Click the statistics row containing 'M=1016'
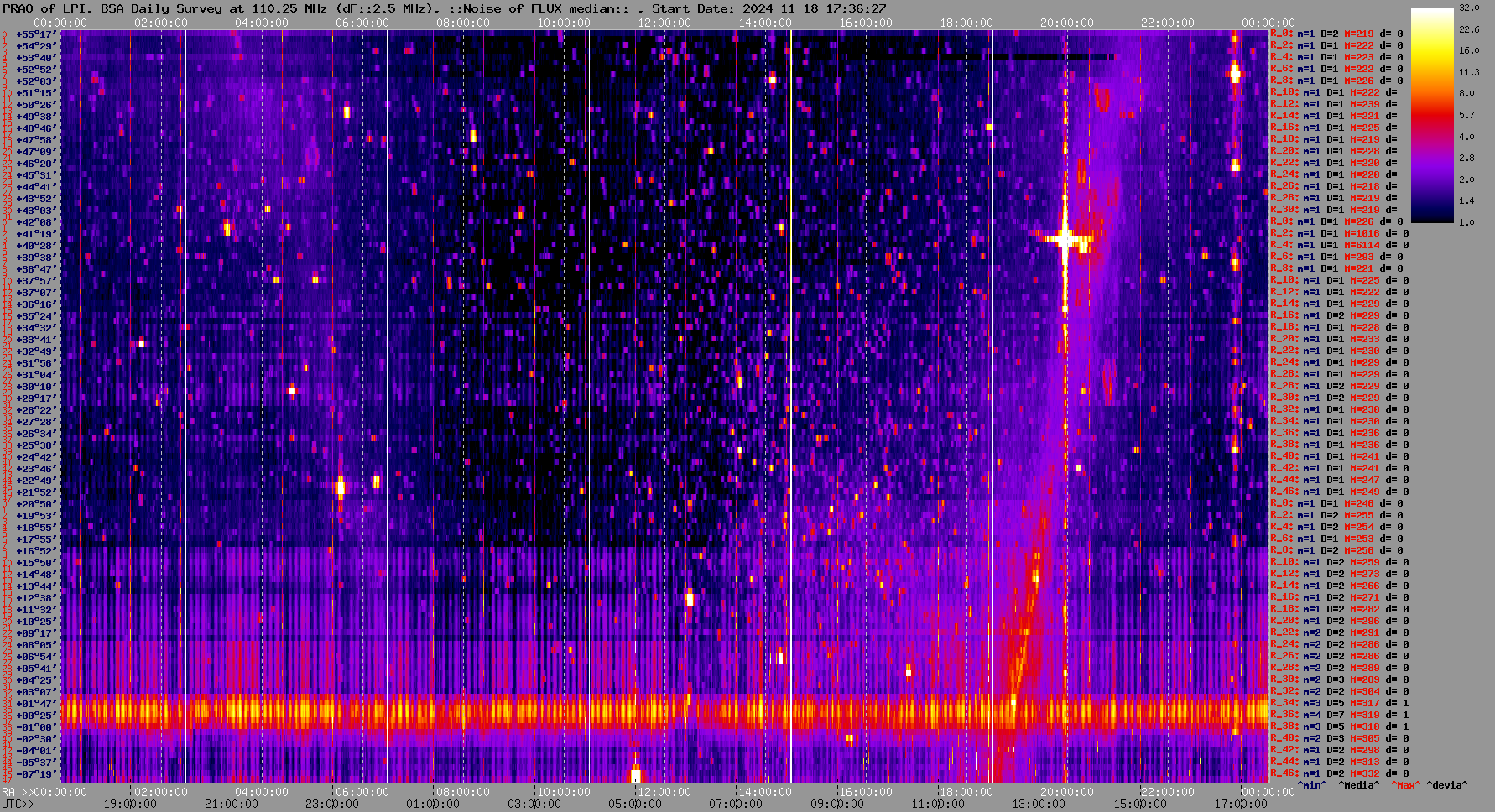1495x812 pixels. tap(1340, 233)
